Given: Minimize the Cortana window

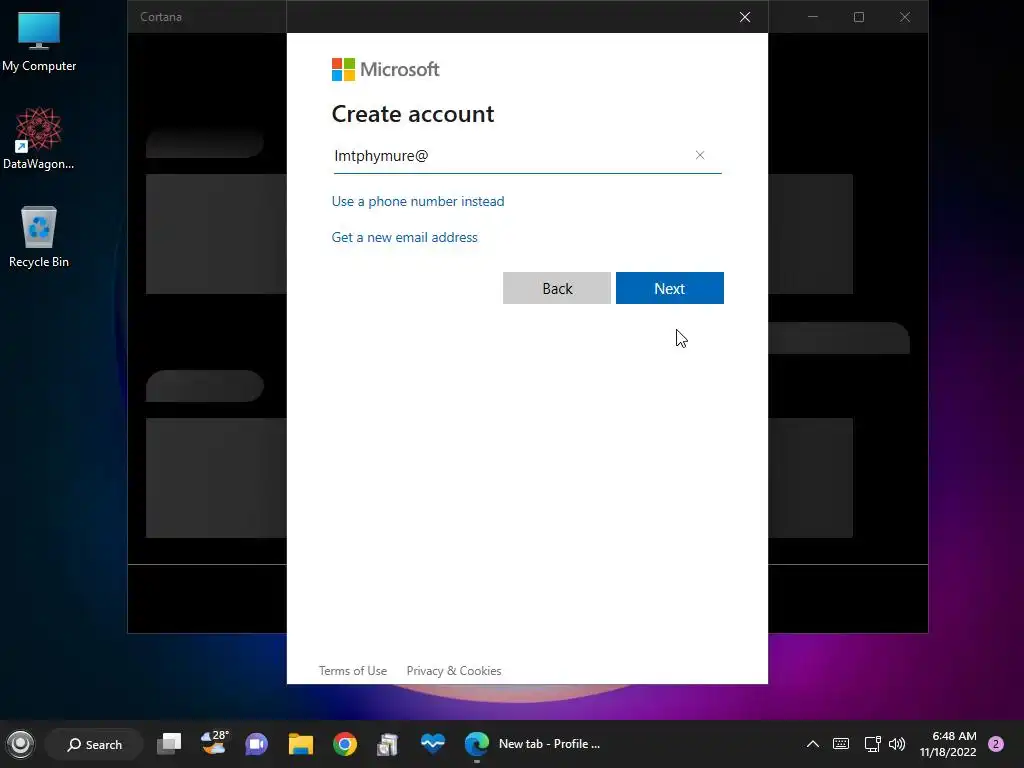Looking at the screenshot, I should 813,17.
